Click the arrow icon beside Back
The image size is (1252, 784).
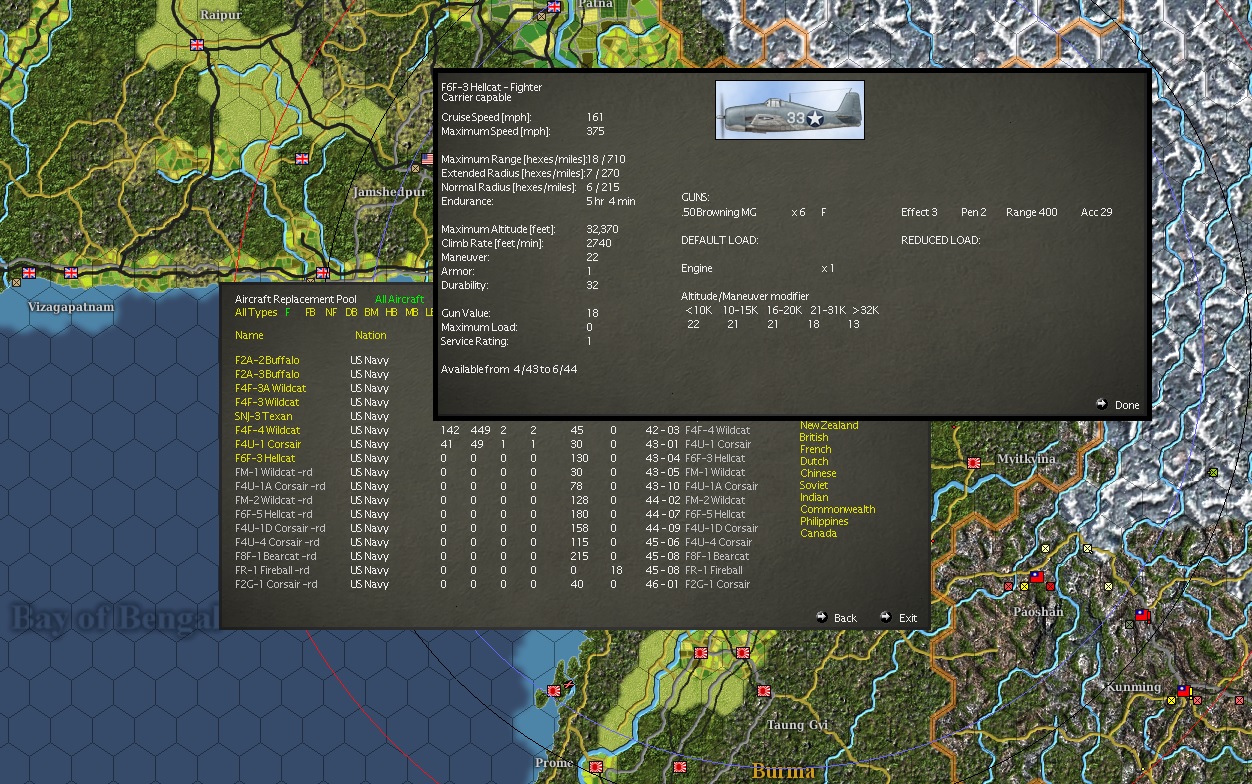pyautogui.click(x=821, y=617)
